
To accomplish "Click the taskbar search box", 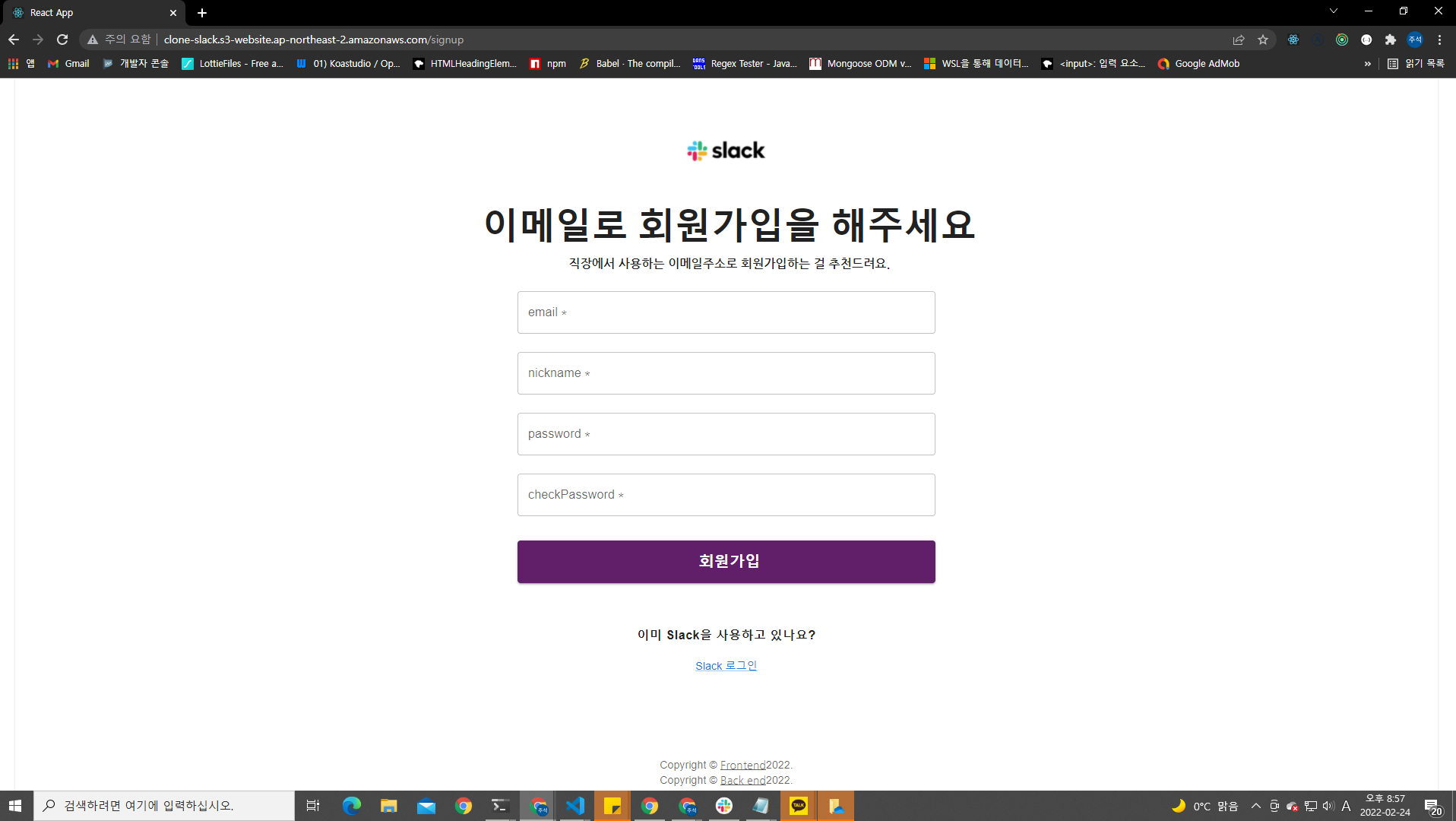I will (x=164, y=806).
